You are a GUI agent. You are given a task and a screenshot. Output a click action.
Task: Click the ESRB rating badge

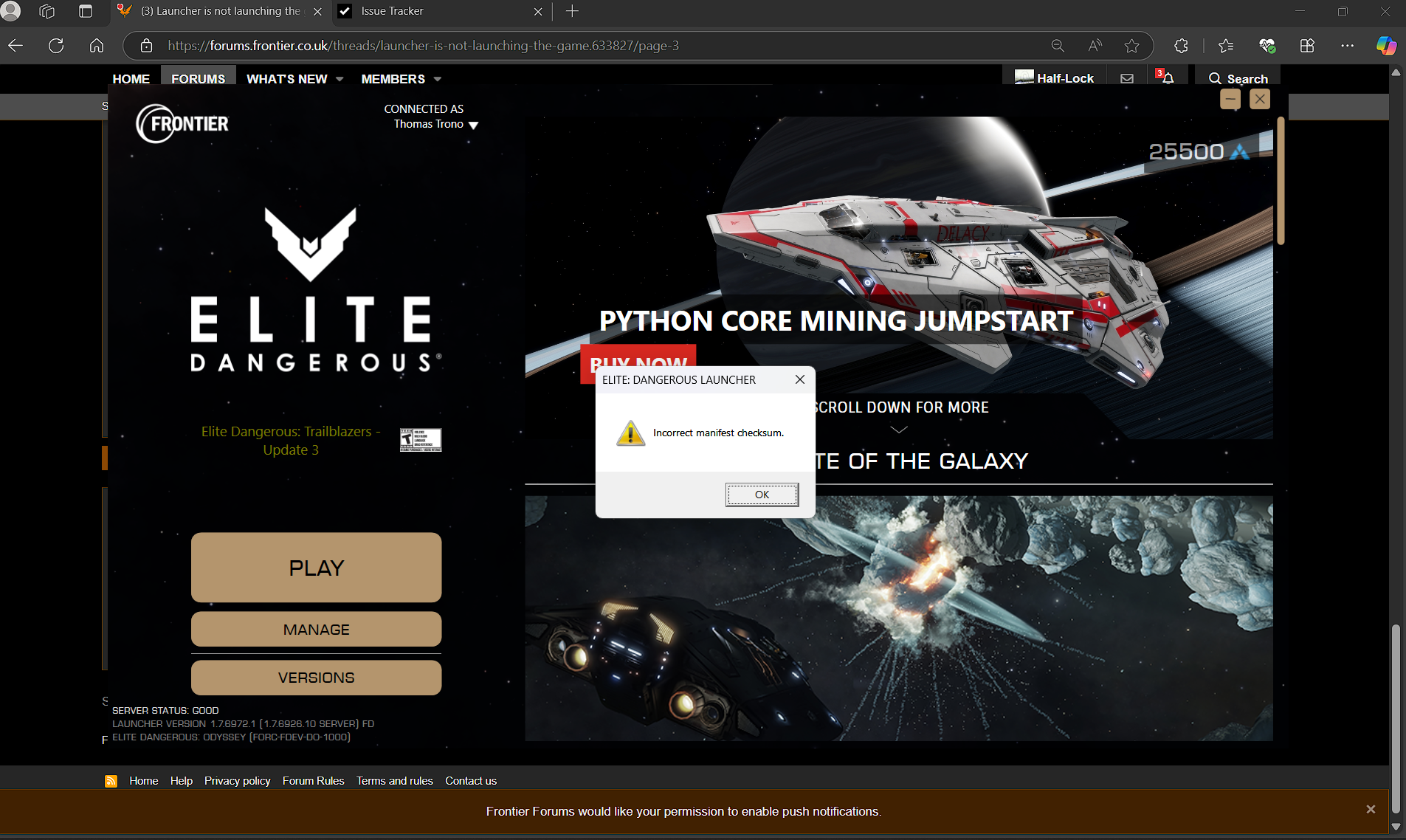[x=421, y=440]
